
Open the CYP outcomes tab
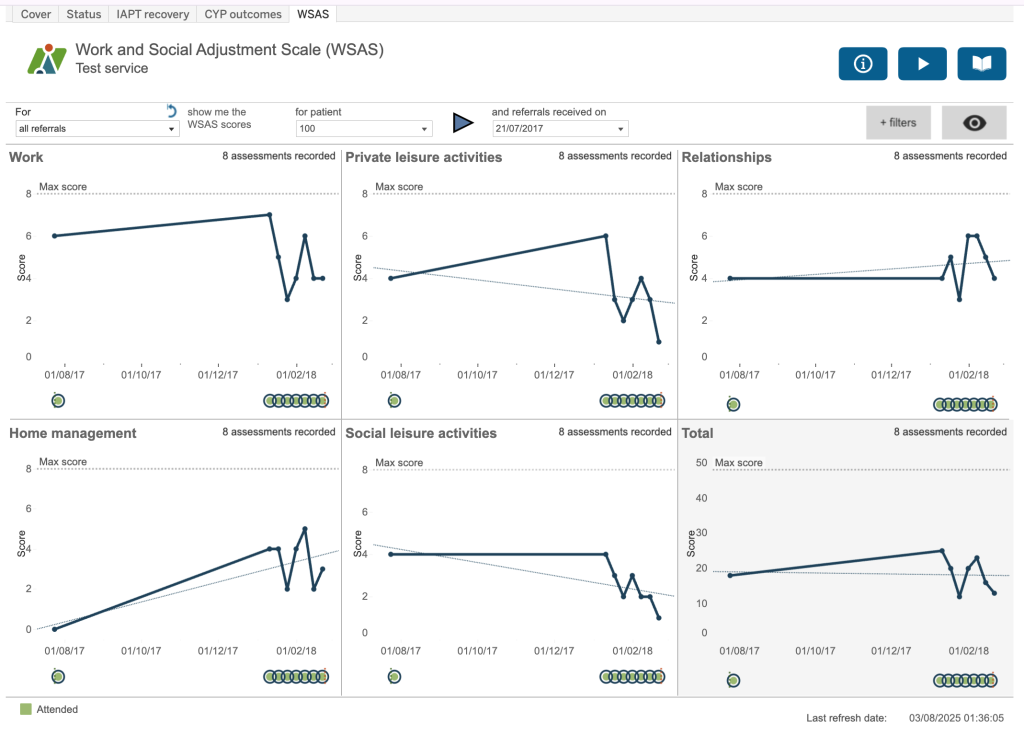[243, 14]
